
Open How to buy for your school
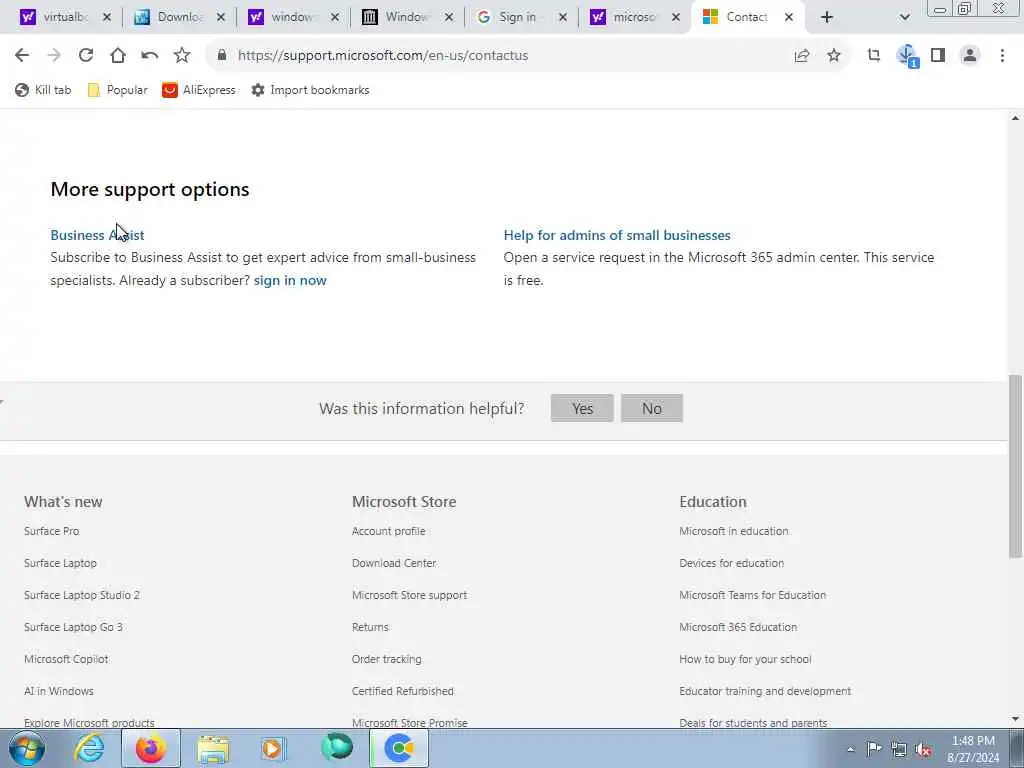point(745,659)
